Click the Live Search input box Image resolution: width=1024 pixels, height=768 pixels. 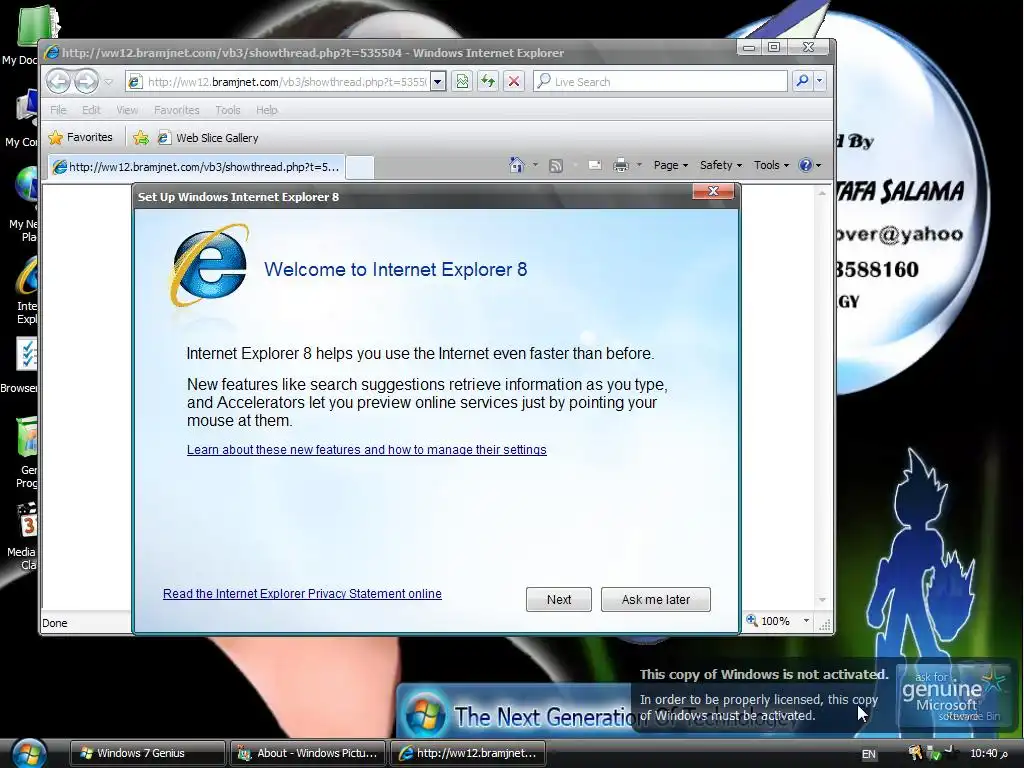(x=660, y=82)
